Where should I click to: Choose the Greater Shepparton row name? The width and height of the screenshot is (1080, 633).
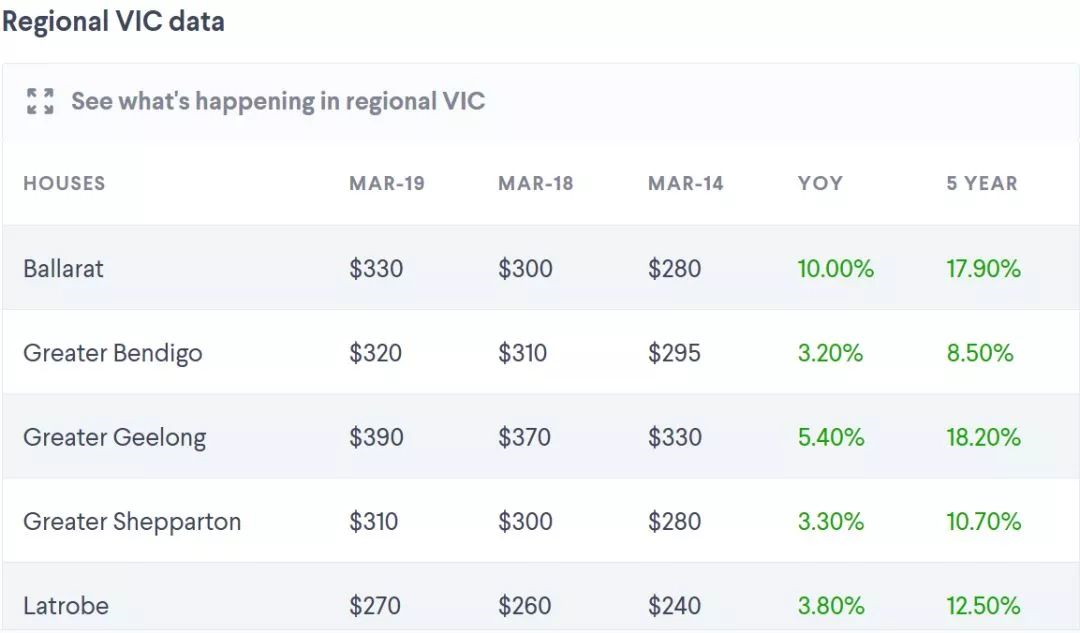132,521
